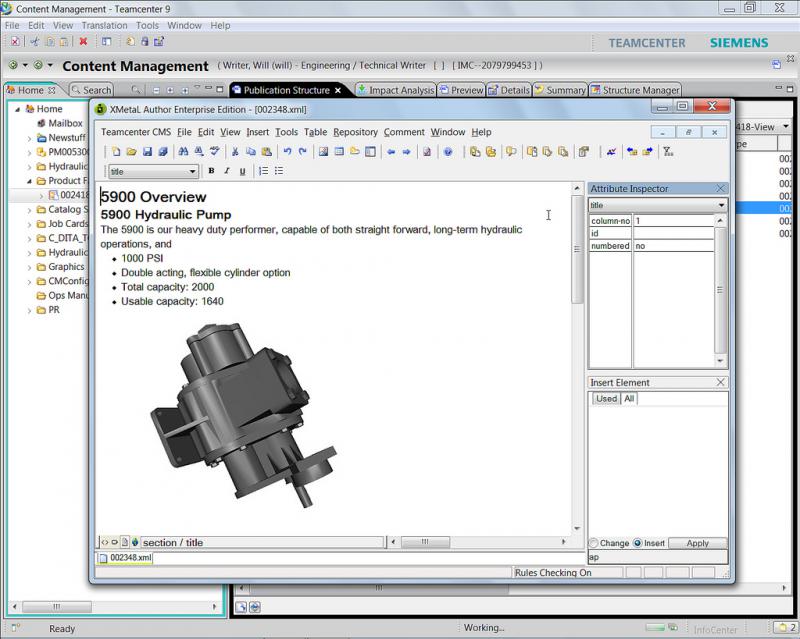Click the element name input field containing ap
Screen dimensions: 800x639
click(658, 557)
